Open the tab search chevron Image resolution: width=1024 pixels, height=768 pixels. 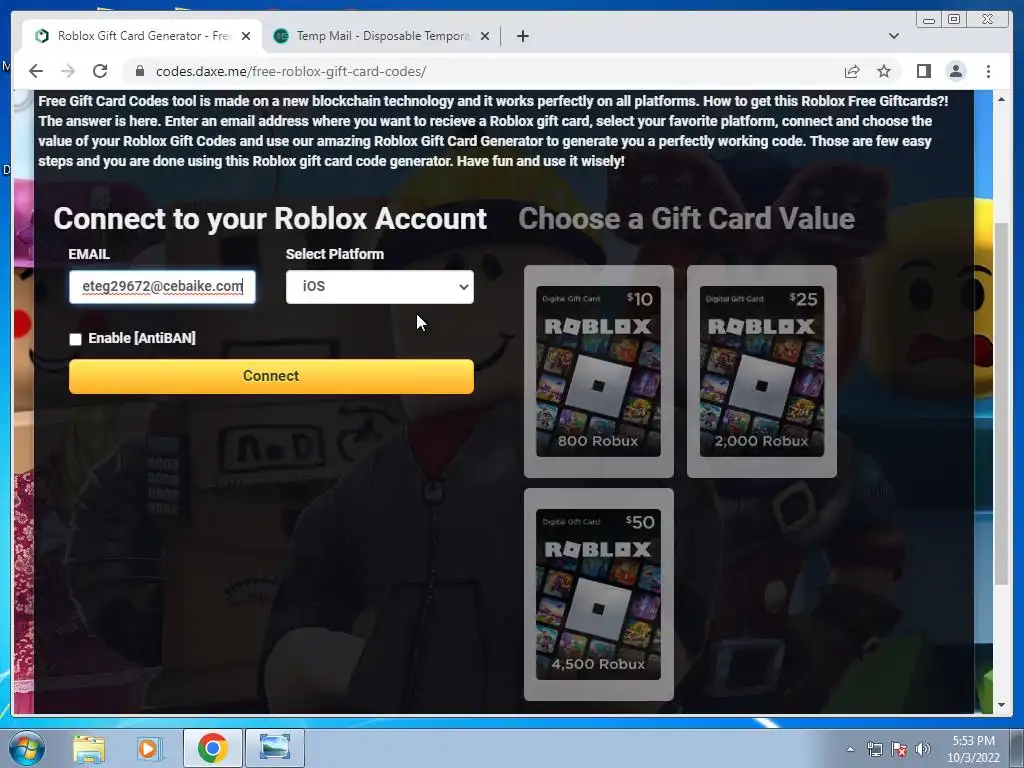pyautogui.click(x=893, y=36)
